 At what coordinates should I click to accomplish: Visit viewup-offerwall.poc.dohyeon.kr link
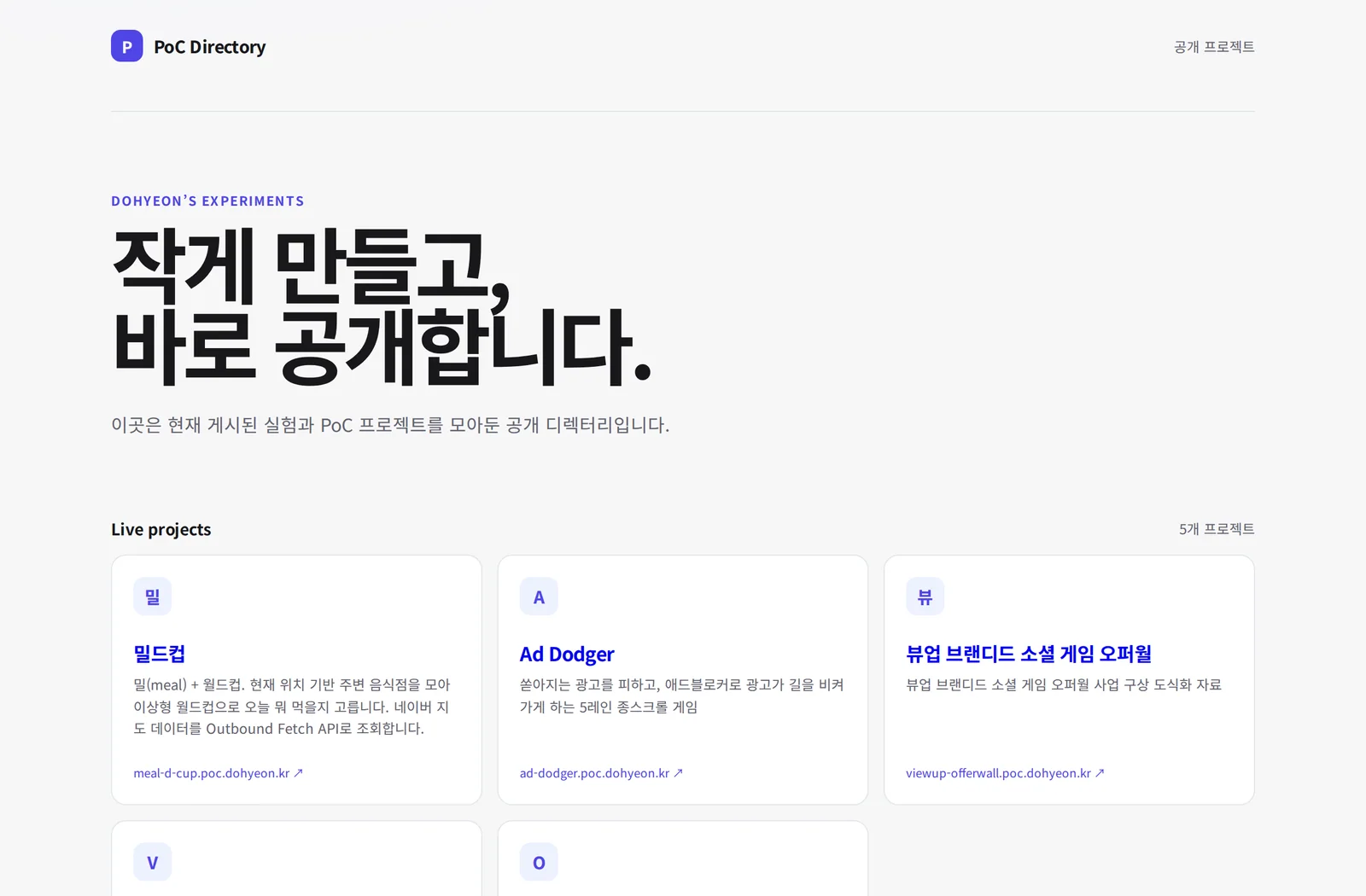tap(1006, 773)
